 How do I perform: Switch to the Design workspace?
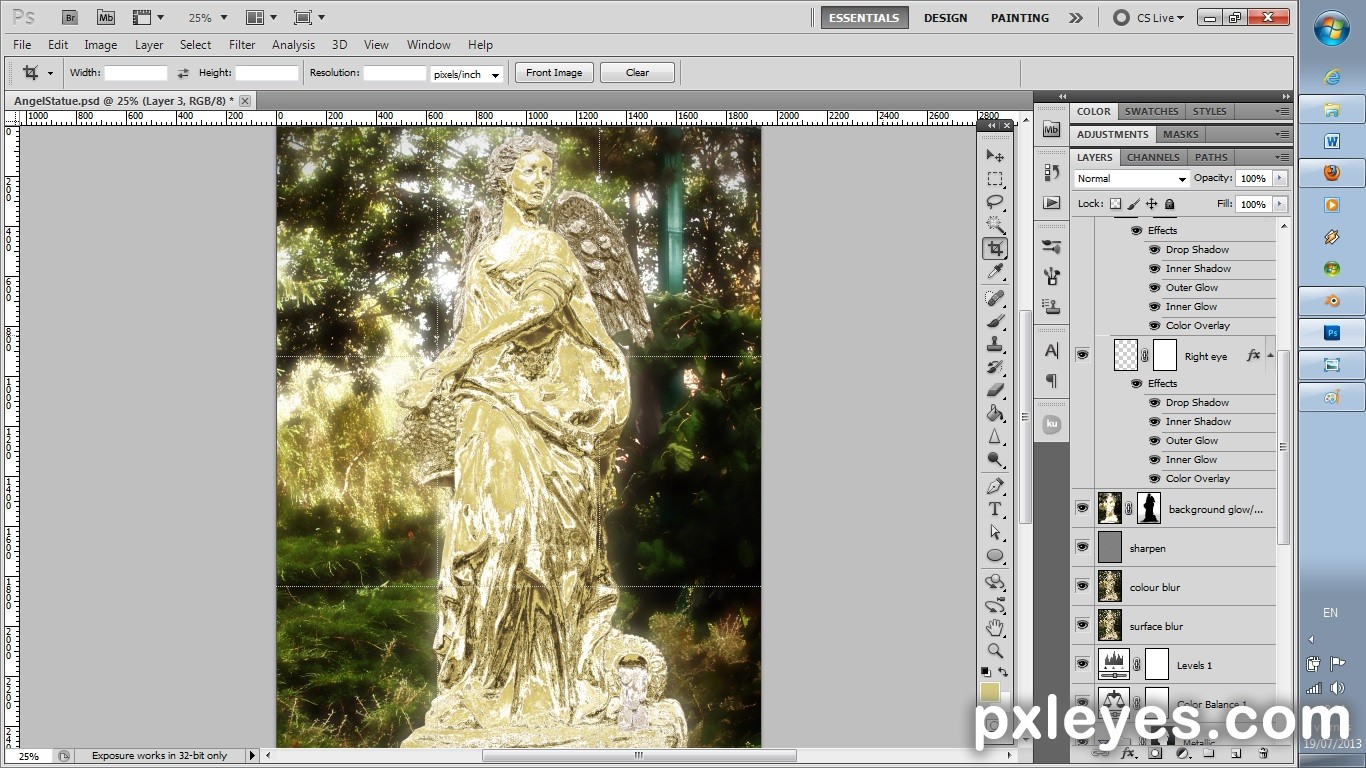click(945, 18)
